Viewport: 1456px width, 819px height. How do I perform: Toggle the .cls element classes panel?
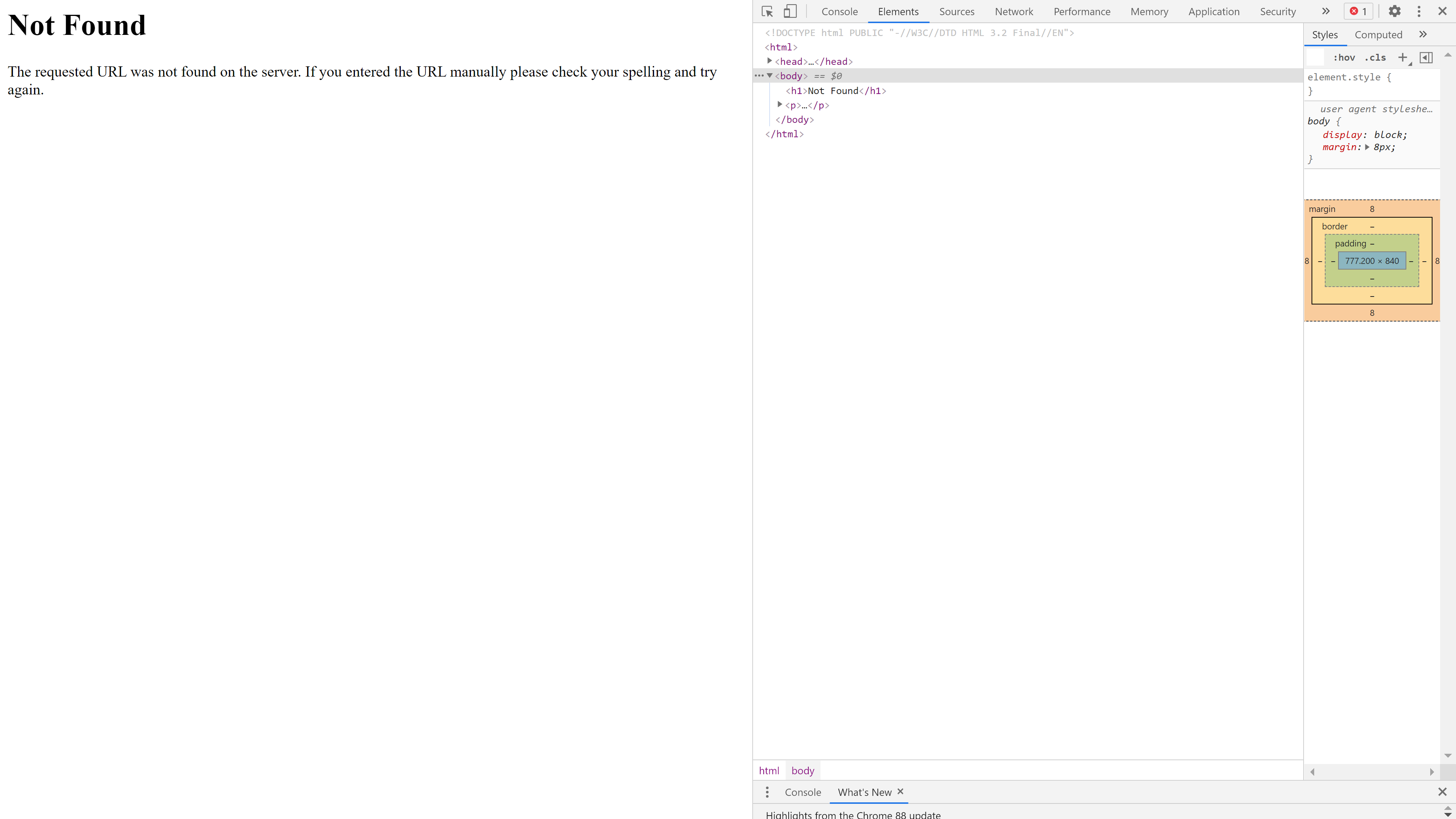[x=1375, y=58]
